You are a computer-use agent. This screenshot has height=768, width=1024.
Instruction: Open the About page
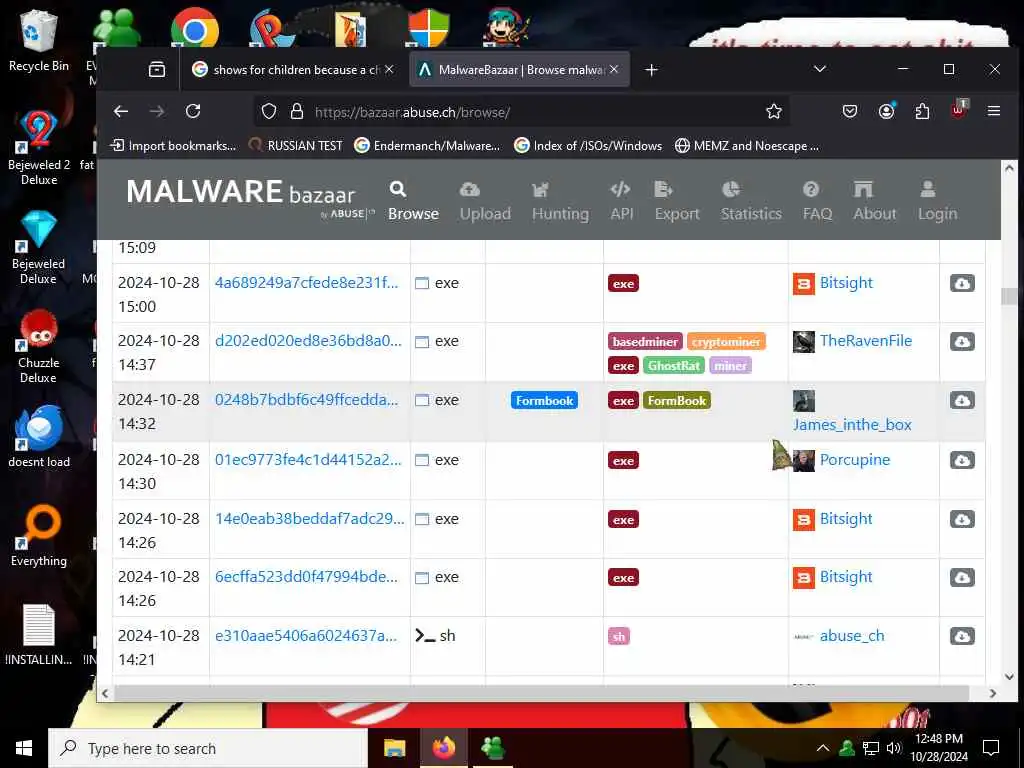pyautogui.click(x=874, y=201)
